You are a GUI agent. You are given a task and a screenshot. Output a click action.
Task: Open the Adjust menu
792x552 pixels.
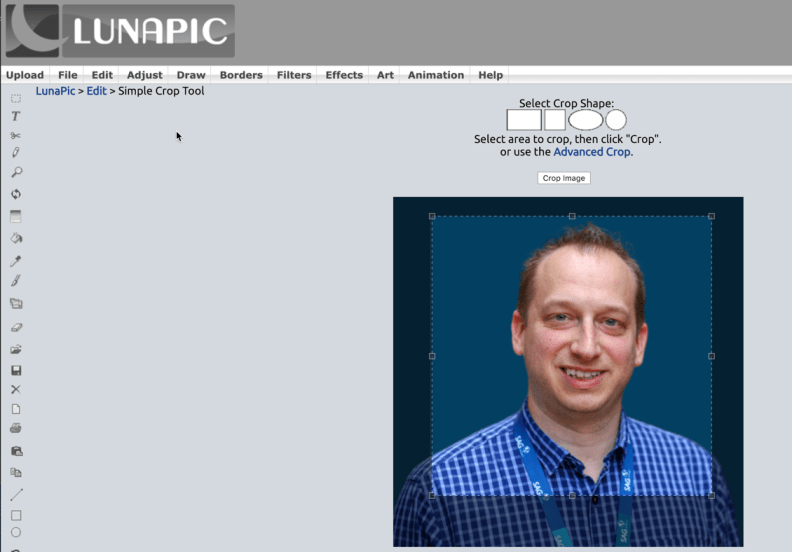[144, 75]
